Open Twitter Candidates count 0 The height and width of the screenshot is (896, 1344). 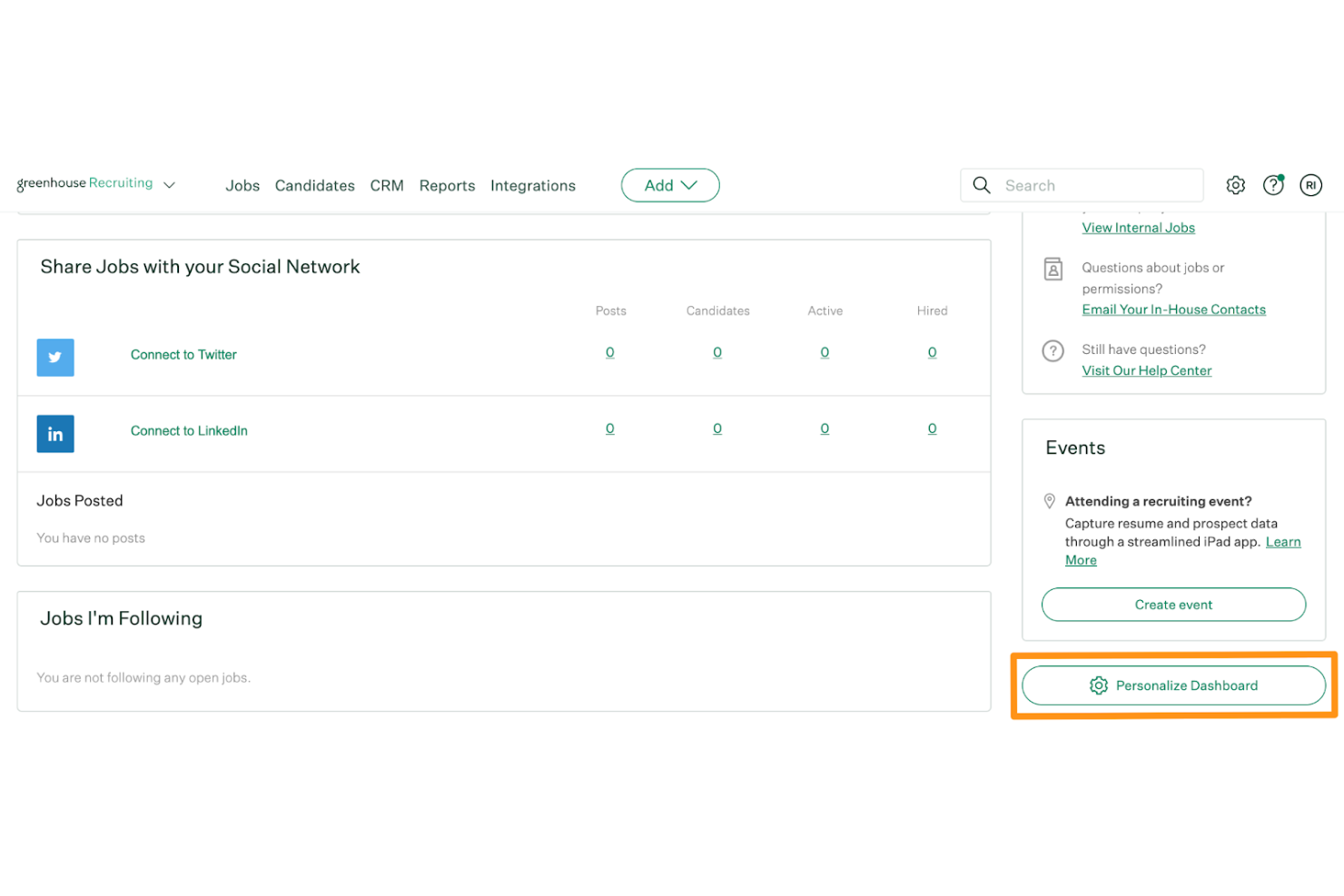[717, 352]
